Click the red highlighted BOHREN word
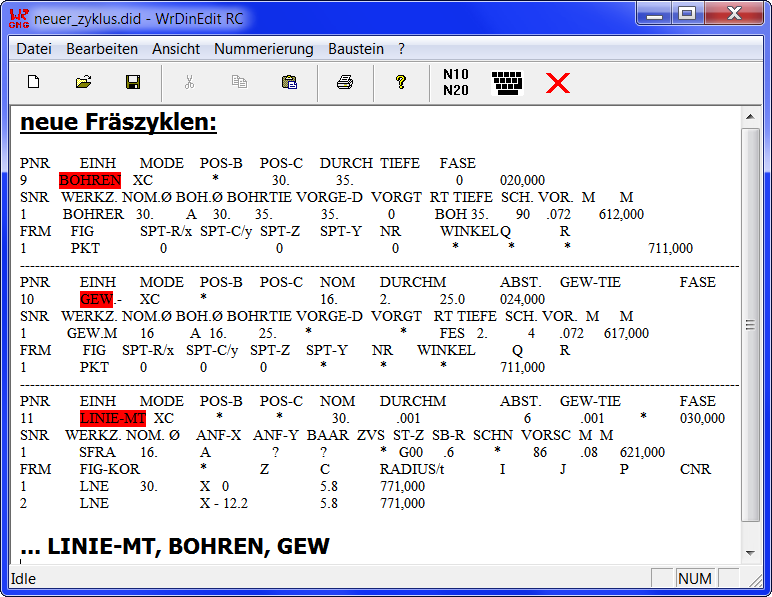Viewport: 772px width, 597px height. pyautogui.click(x=90, y=180)
